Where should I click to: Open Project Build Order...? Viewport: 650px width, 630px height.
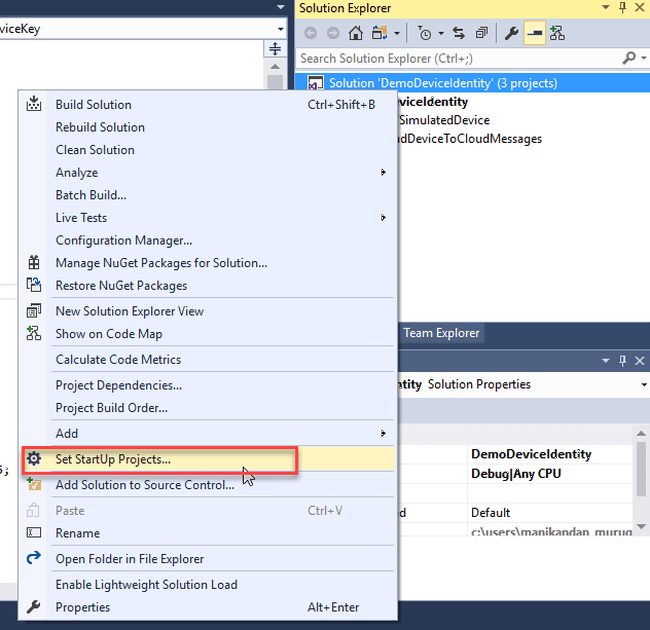coord(209,408)
